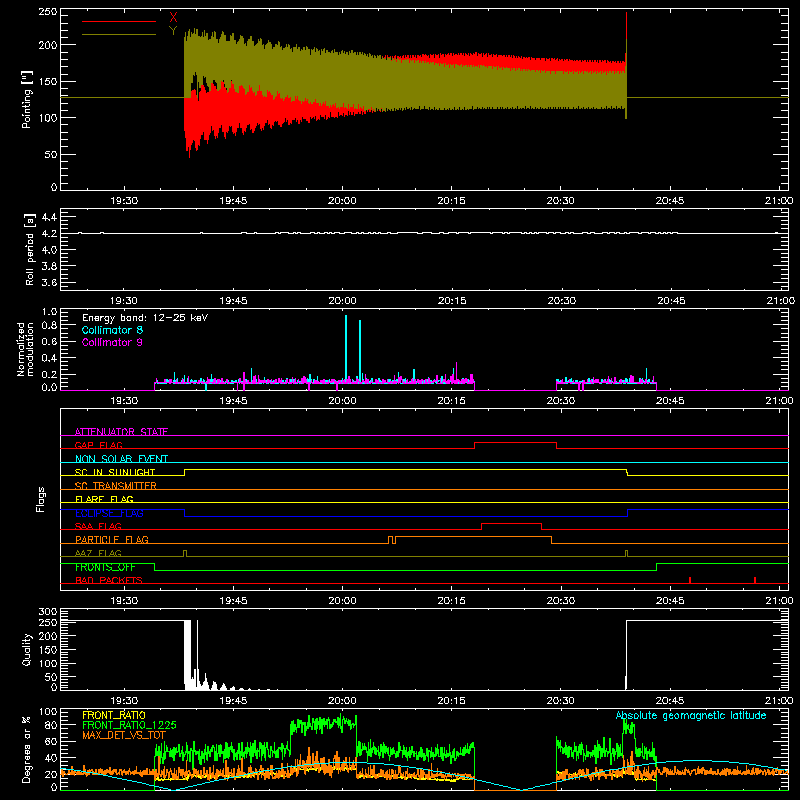
Task: Click the ATTENUATOR_STATE flag label
Action: click(x=121, y=432)
